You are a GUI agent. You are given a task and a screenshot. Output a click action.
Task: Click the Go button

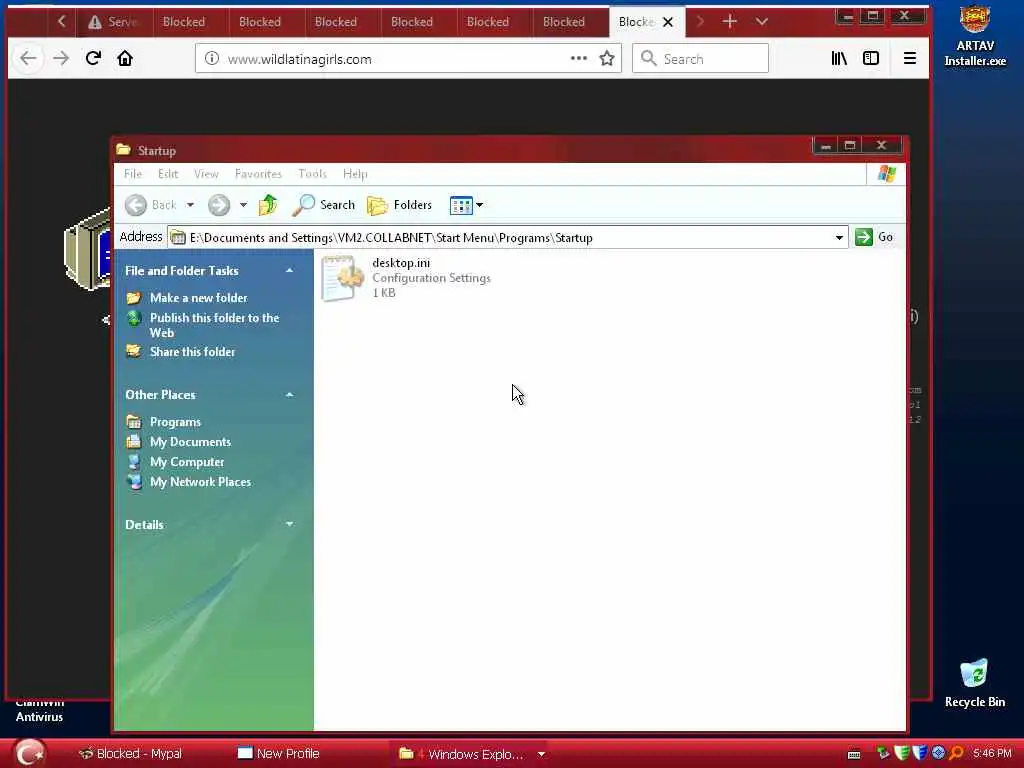pyautogui.click(x=874, y=237)
